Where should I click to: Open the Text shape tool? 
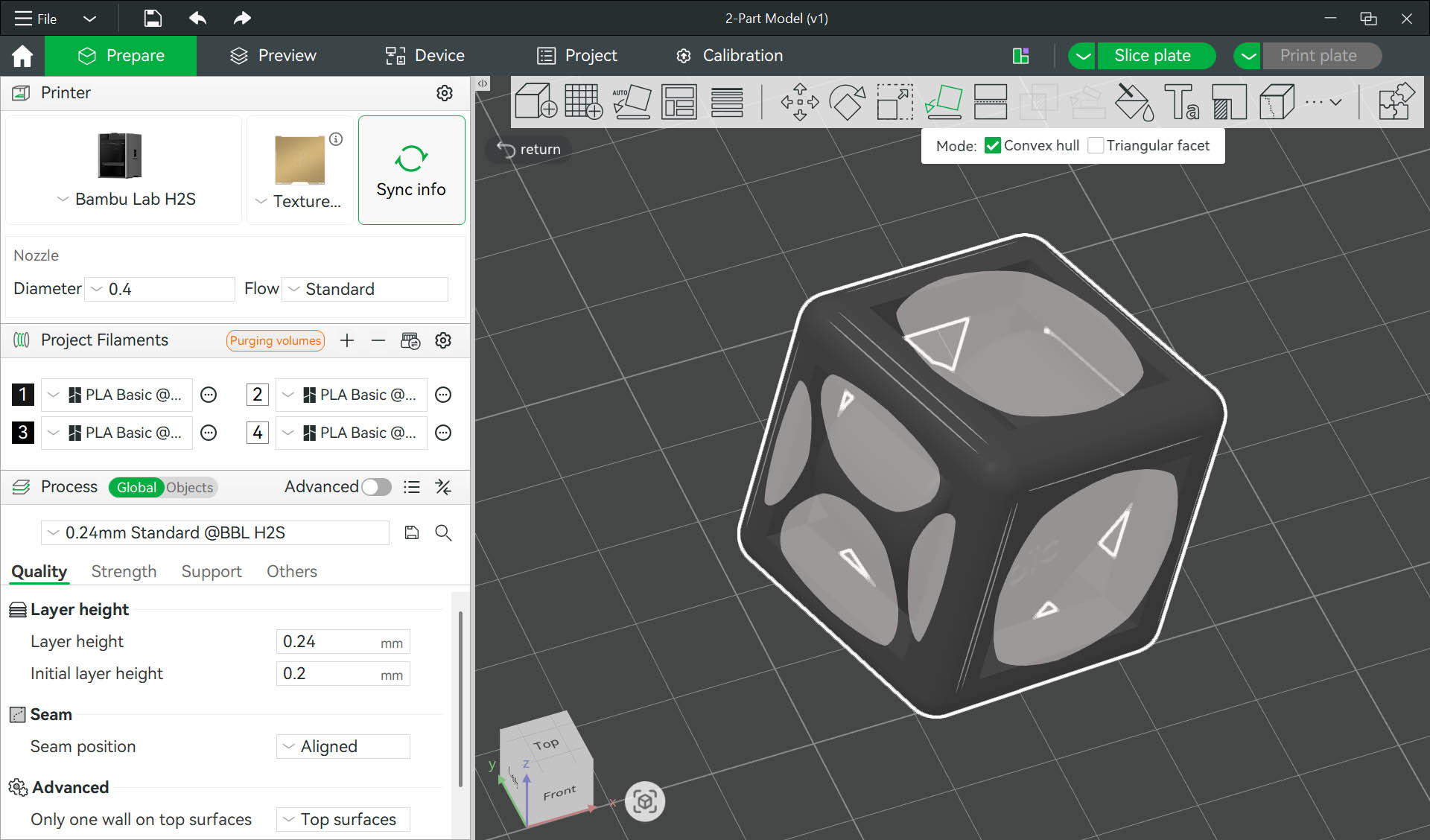click(x=1181, y=101)
